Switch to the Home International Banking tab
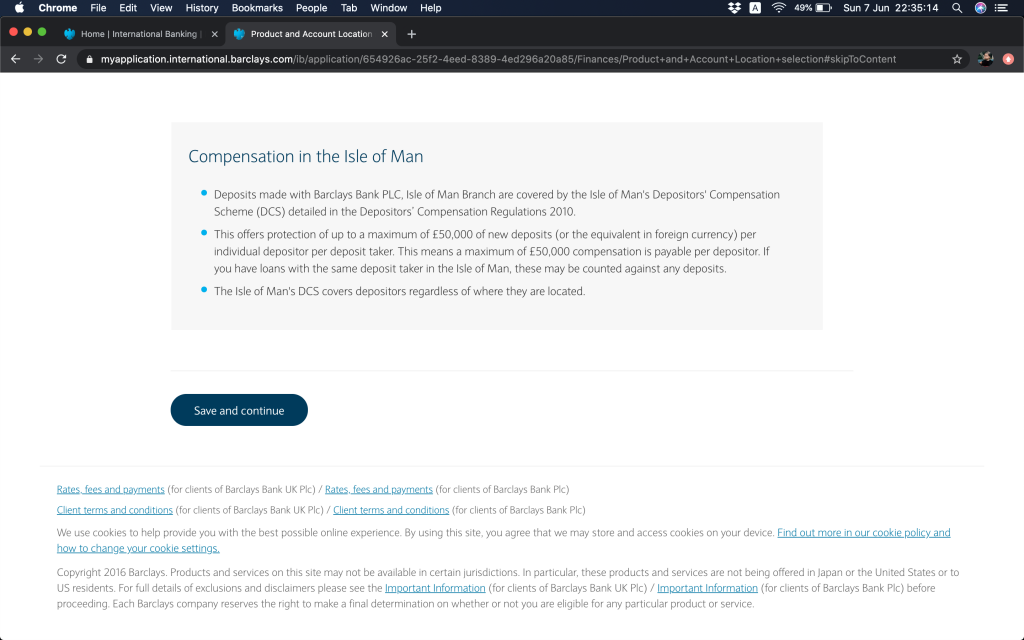This screenshot has width=1024, height=640. pos(135,34)
